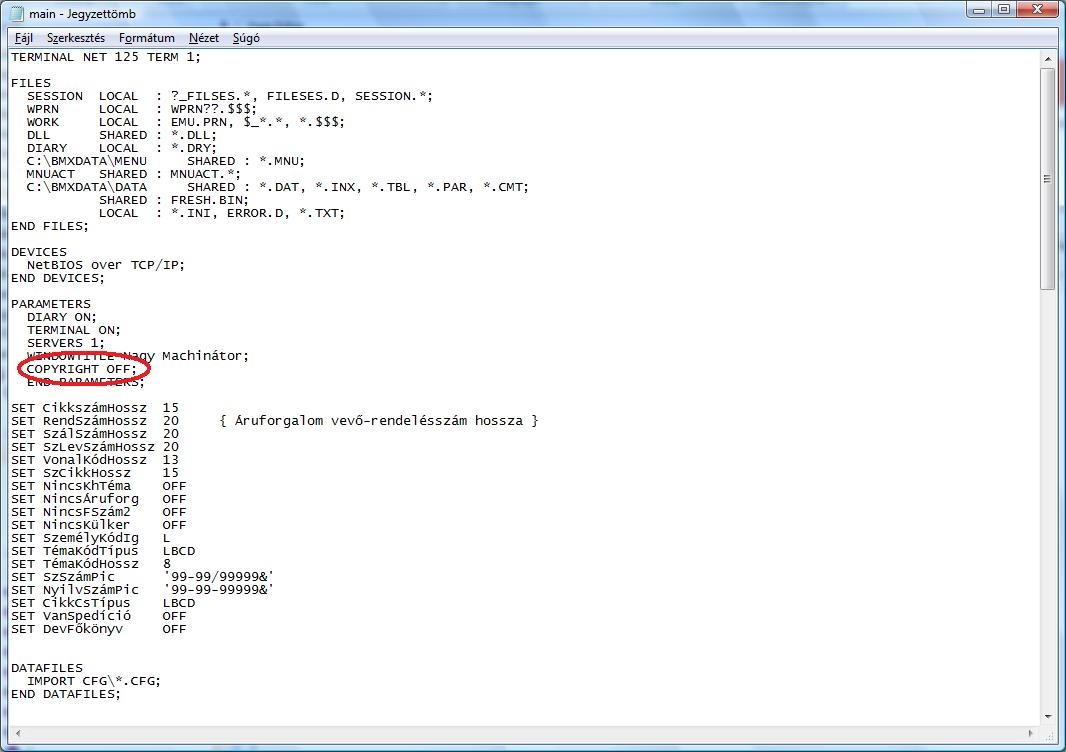The width and height of the screenshot is (1066, 752).
Task: Click the 'END DATAFILES;' line
Action: pos(65,694)
